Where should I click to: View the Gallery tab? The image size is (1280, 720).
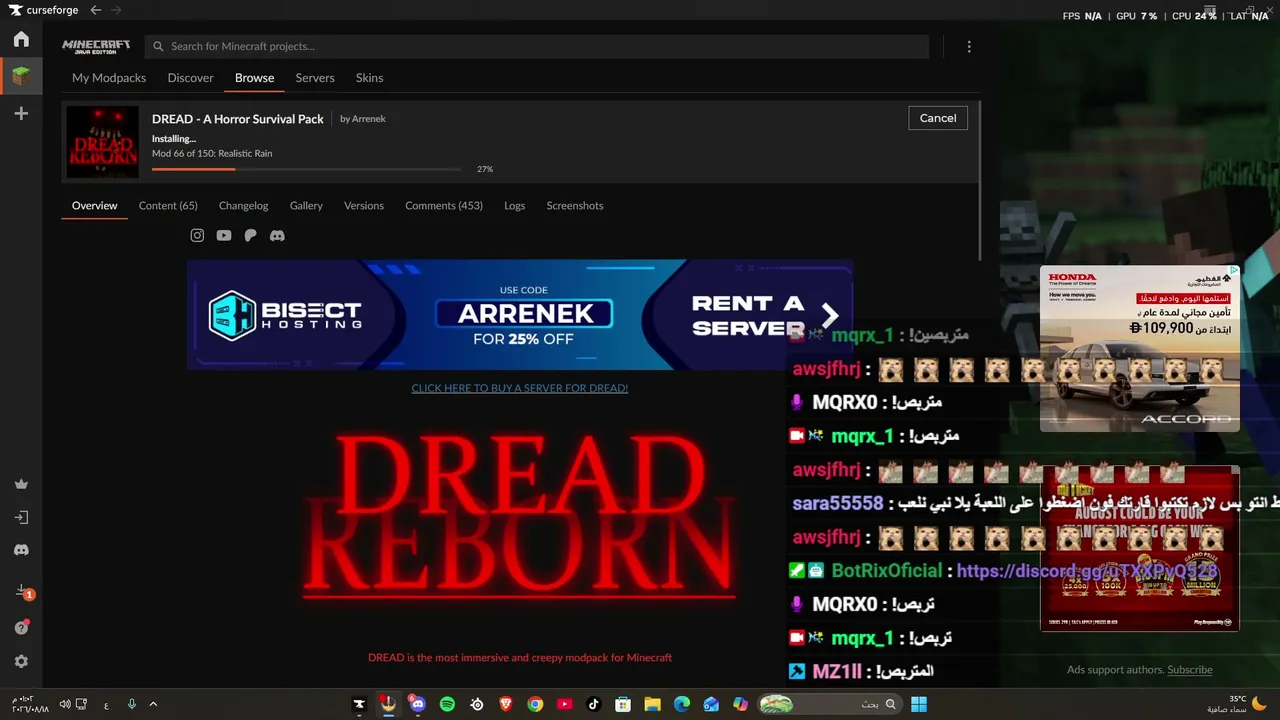pyautogui.click(x=306, y=205)
